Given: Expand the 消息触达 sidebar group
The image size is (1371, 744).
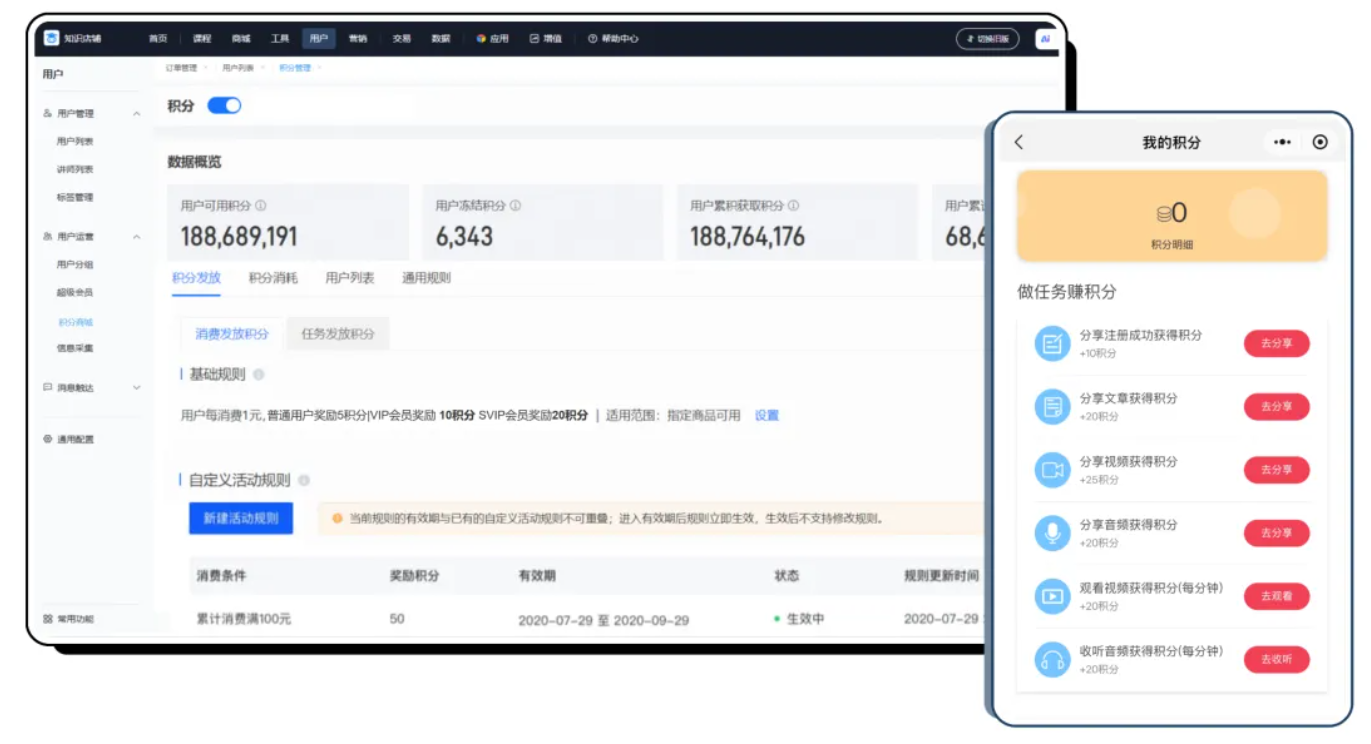Looking at the screenshot, I should [137, 388].
